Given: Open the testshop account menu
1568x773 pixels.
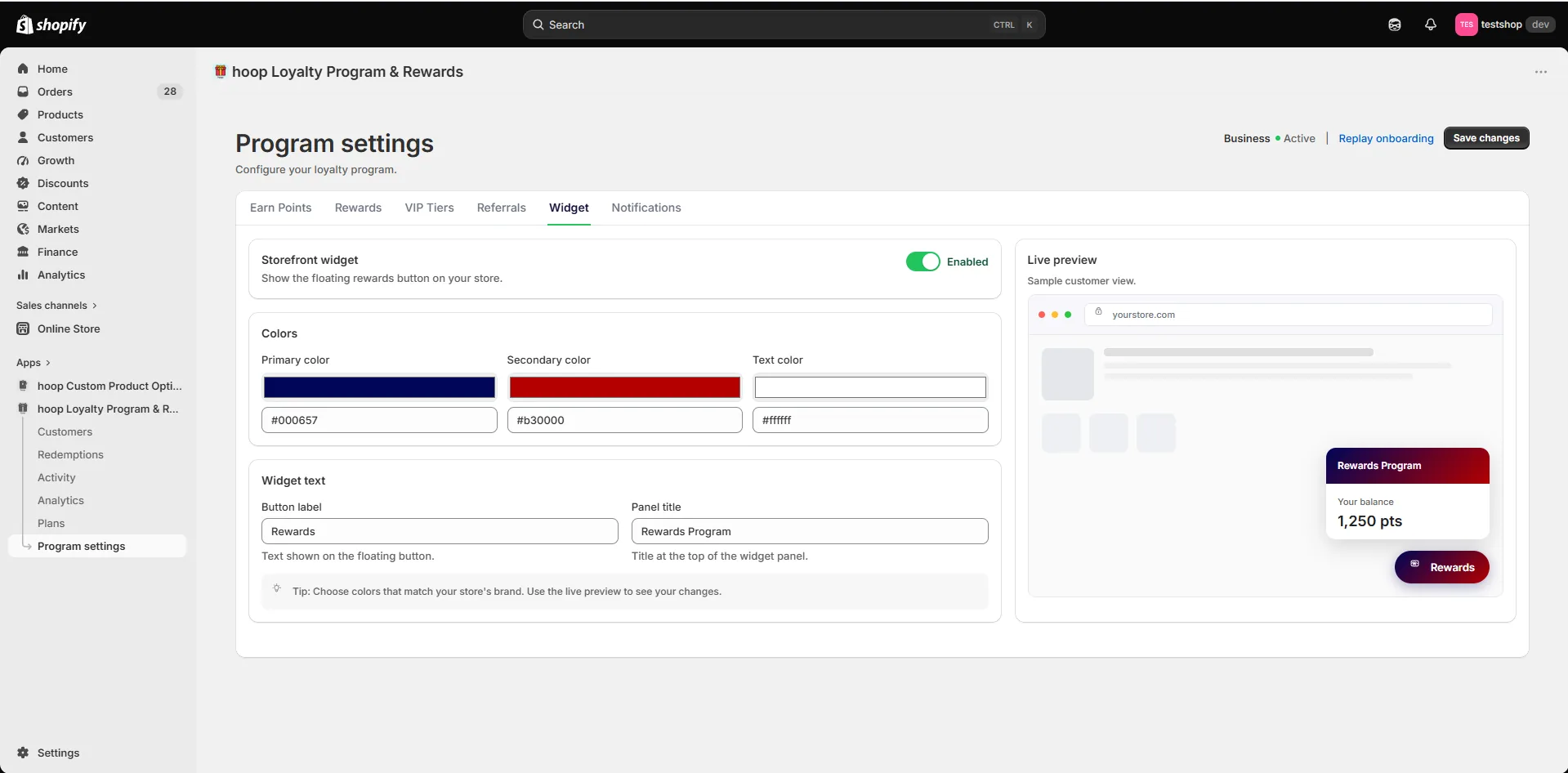Looking at the screenshot, I should 1504,25.
